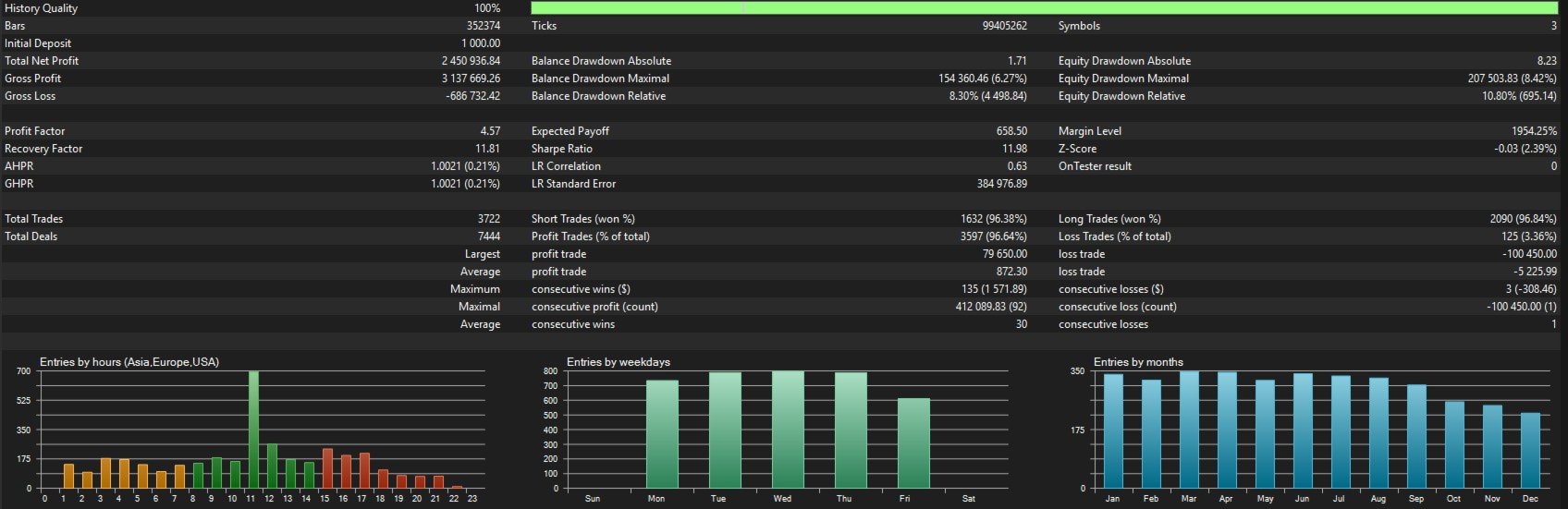Click the Balance Drawdown Relative label

pos(598,96)
